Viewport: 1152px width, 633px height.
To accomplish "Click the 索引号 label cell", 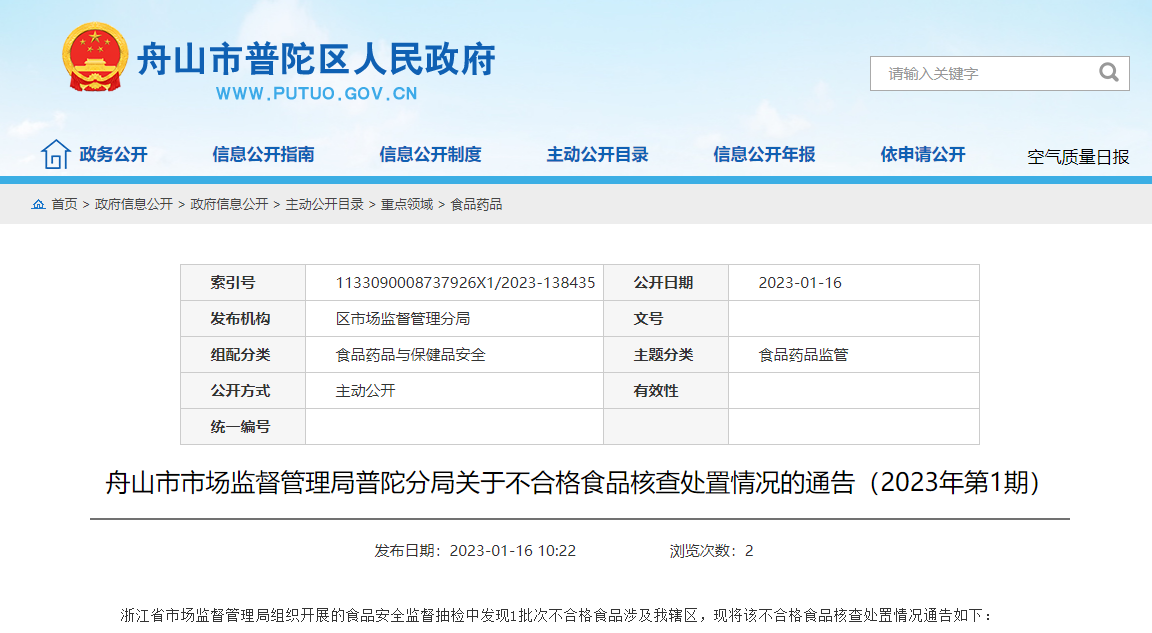I will pos(243,283).
